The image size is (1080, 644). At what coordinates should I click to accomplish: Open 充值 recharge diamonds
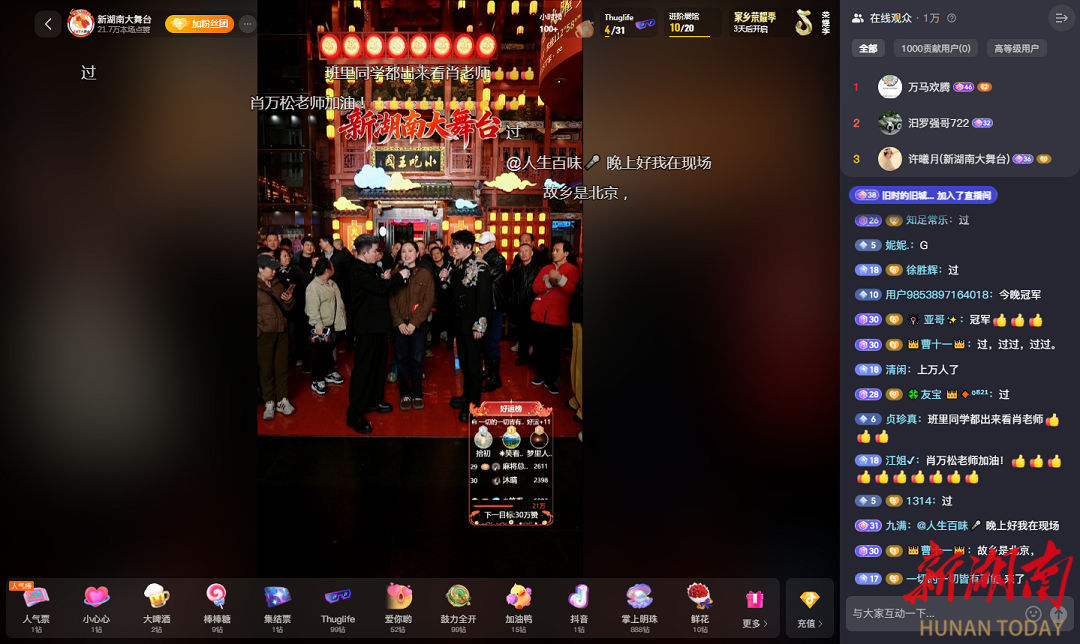tap(809, 607)
